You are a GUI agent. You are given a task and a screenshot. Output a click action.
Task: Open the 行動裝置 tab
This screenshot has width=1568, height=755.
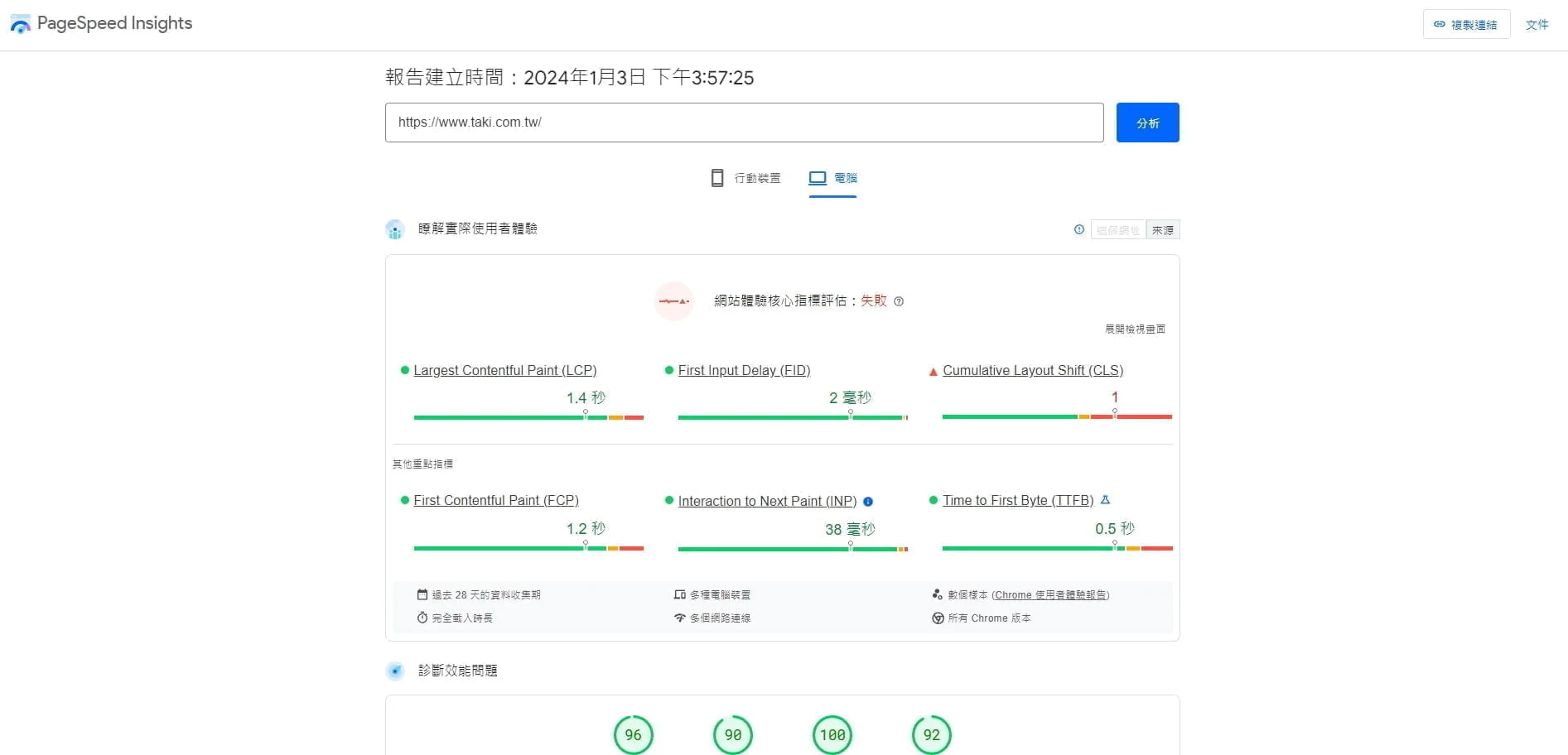[x=745, y=178]
